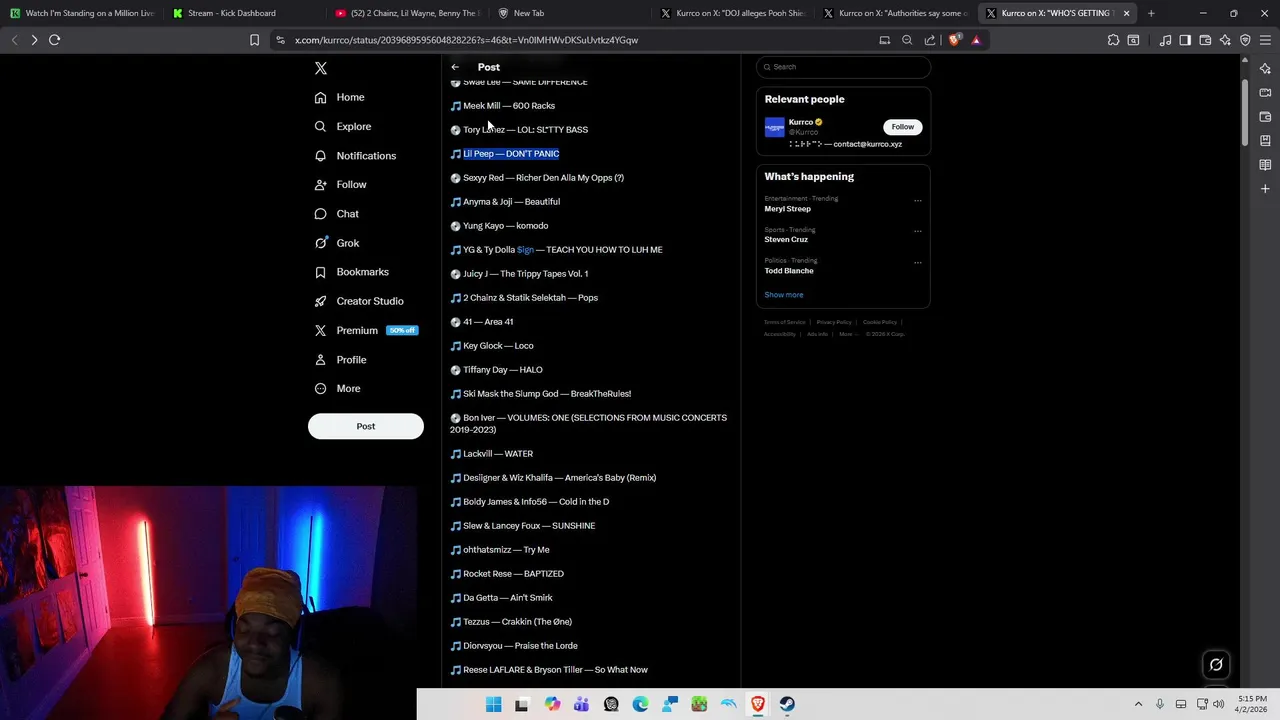Open Steam from the taskbar

tap(787, 704)
